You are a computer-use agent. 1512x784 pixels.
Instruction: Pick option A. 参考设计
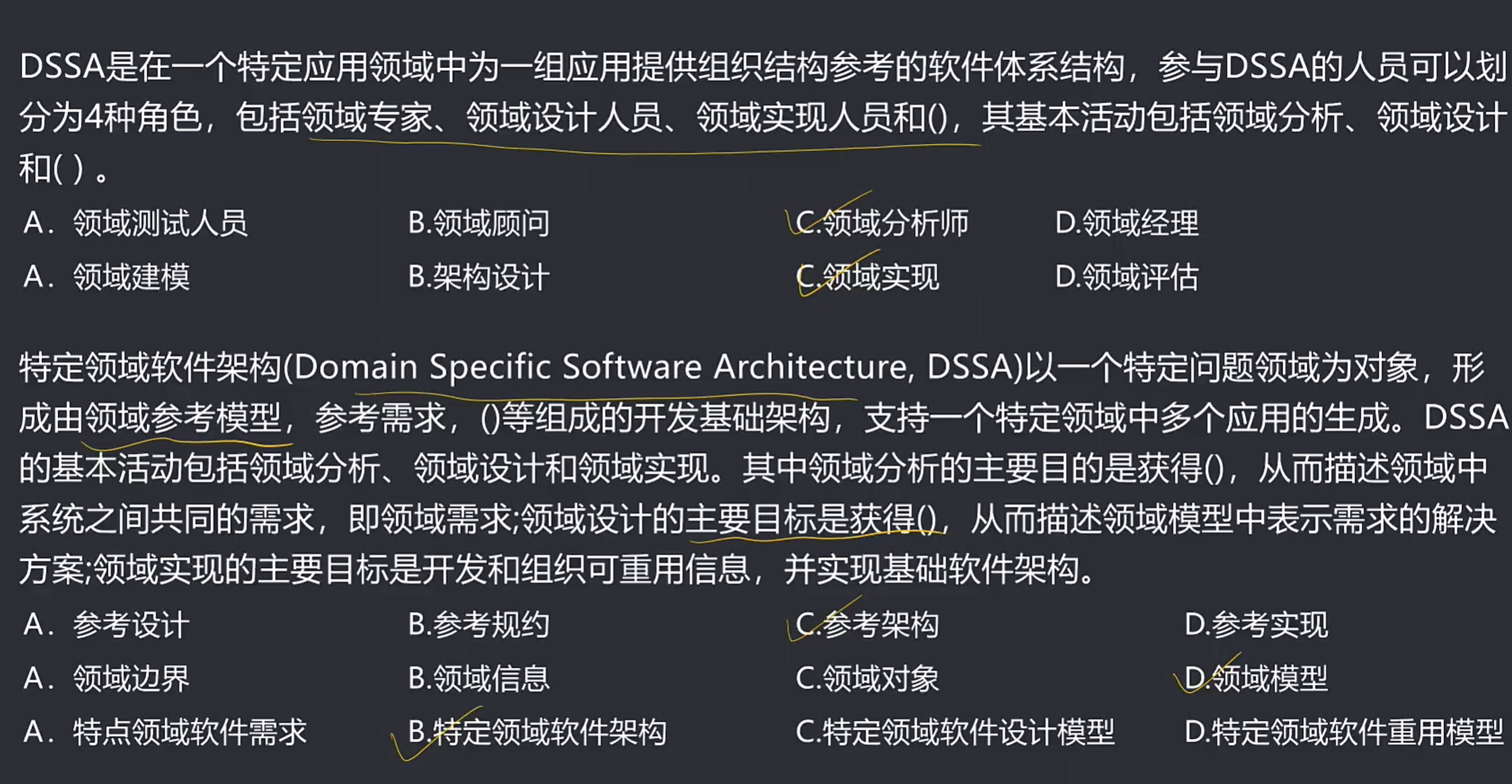[x=106, y=624]
